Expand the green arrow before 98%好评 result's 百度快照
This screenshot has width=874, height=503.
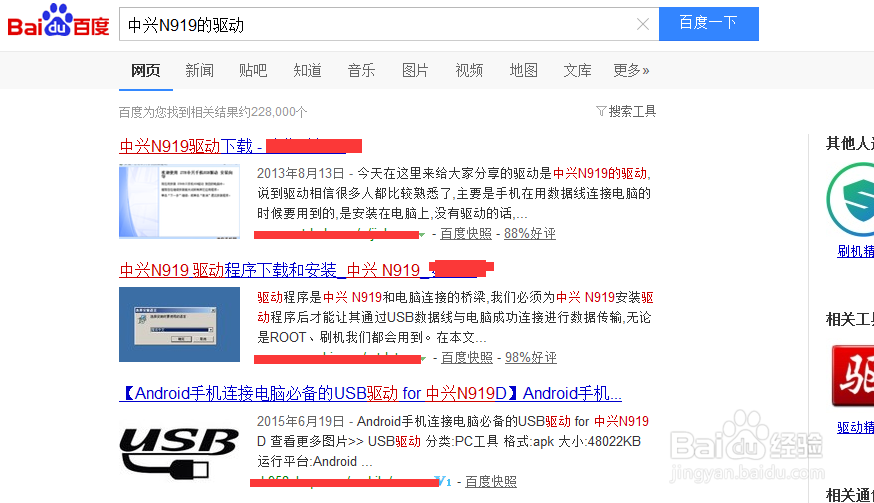(x=424, y=359)
